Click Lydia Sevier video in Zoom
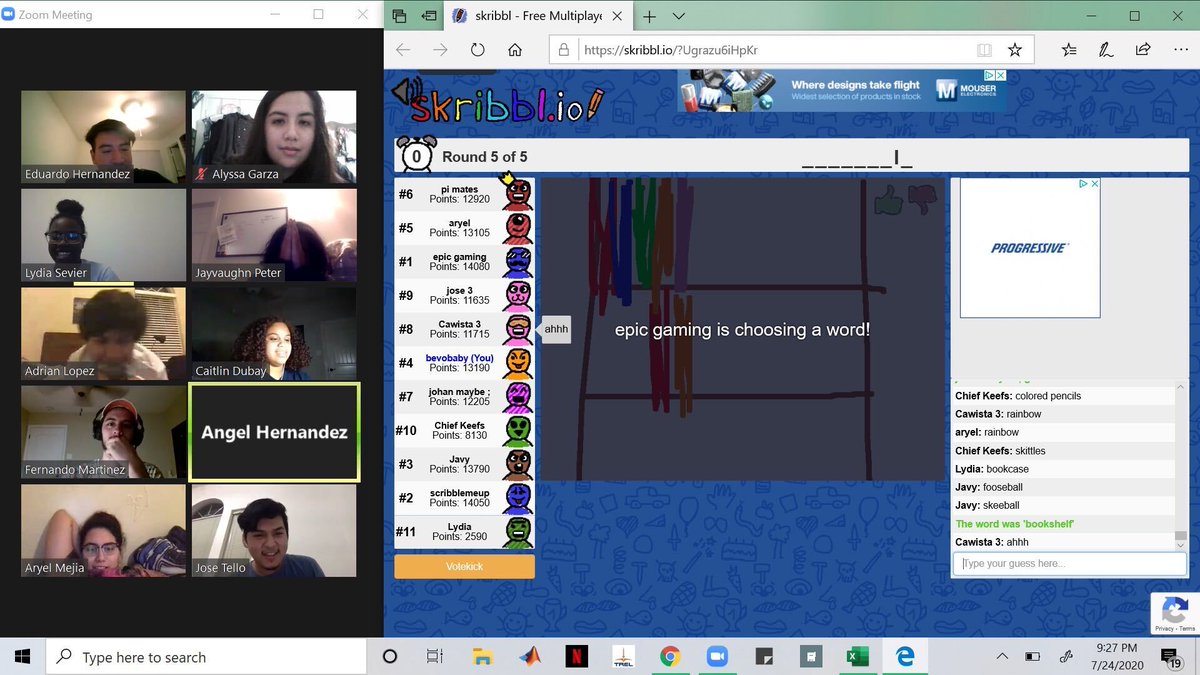1200x675 pixels. tap(104, 235)
